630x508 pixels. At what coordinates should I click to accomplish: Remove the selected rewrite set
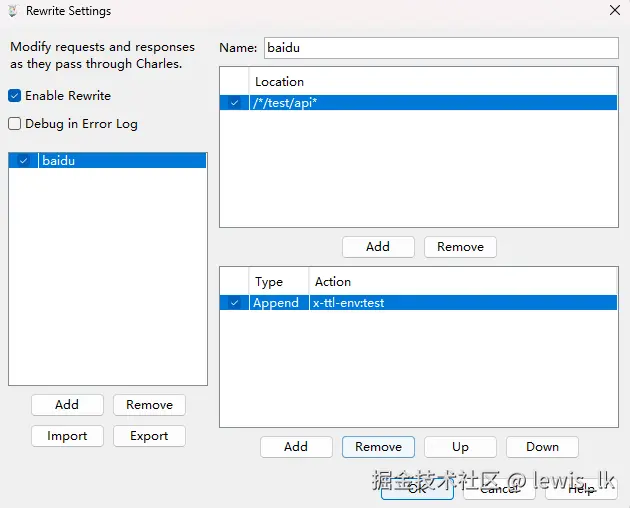(x=149, y=405)
